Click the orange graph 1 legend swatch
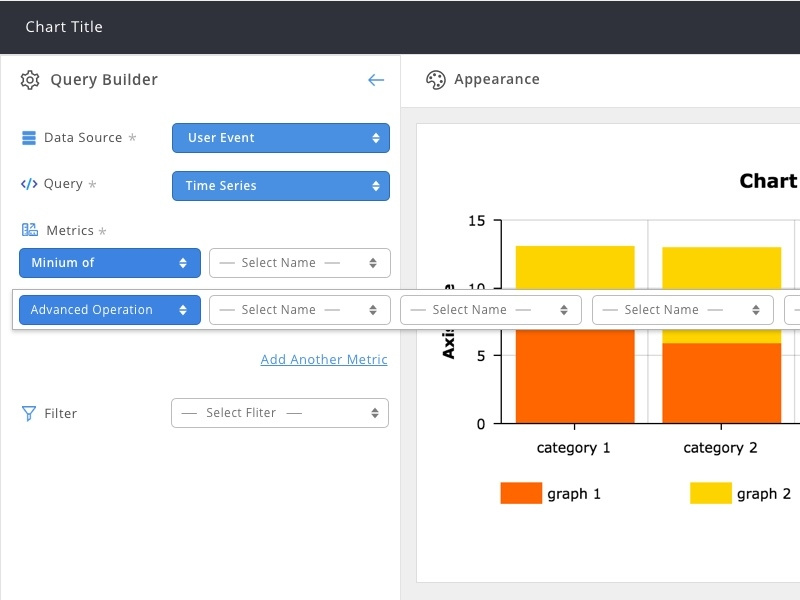800x600 pixels. pos(521,493)
